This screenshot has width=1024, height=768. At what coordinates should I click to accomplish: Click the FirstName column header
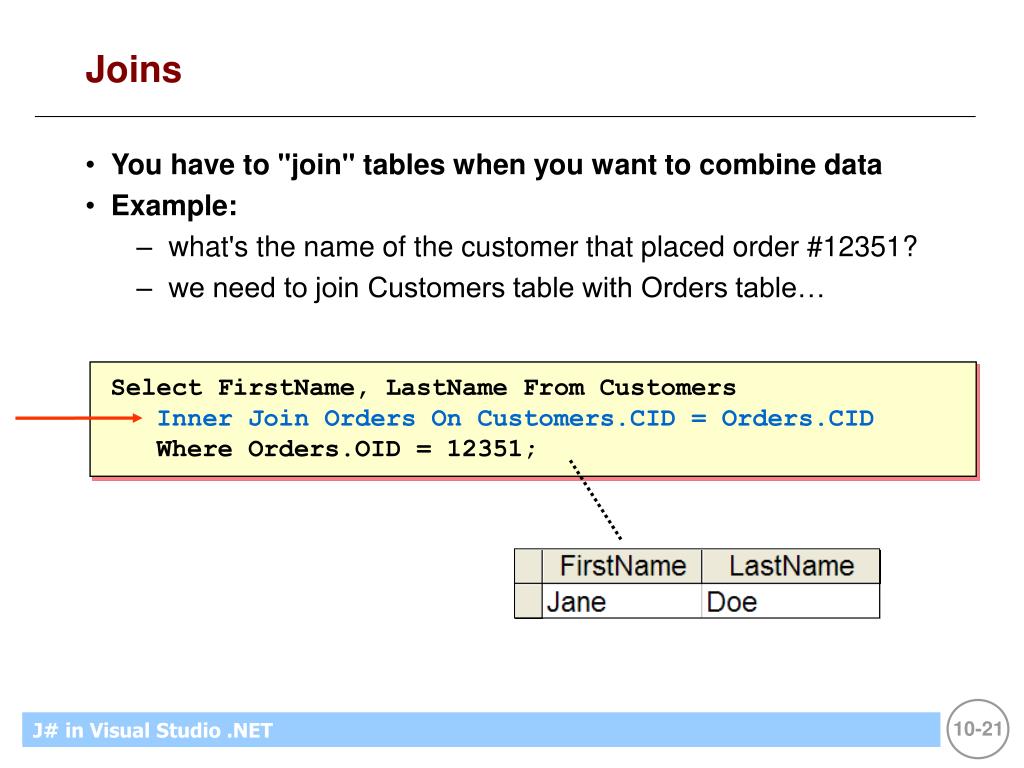click(622, 566)
